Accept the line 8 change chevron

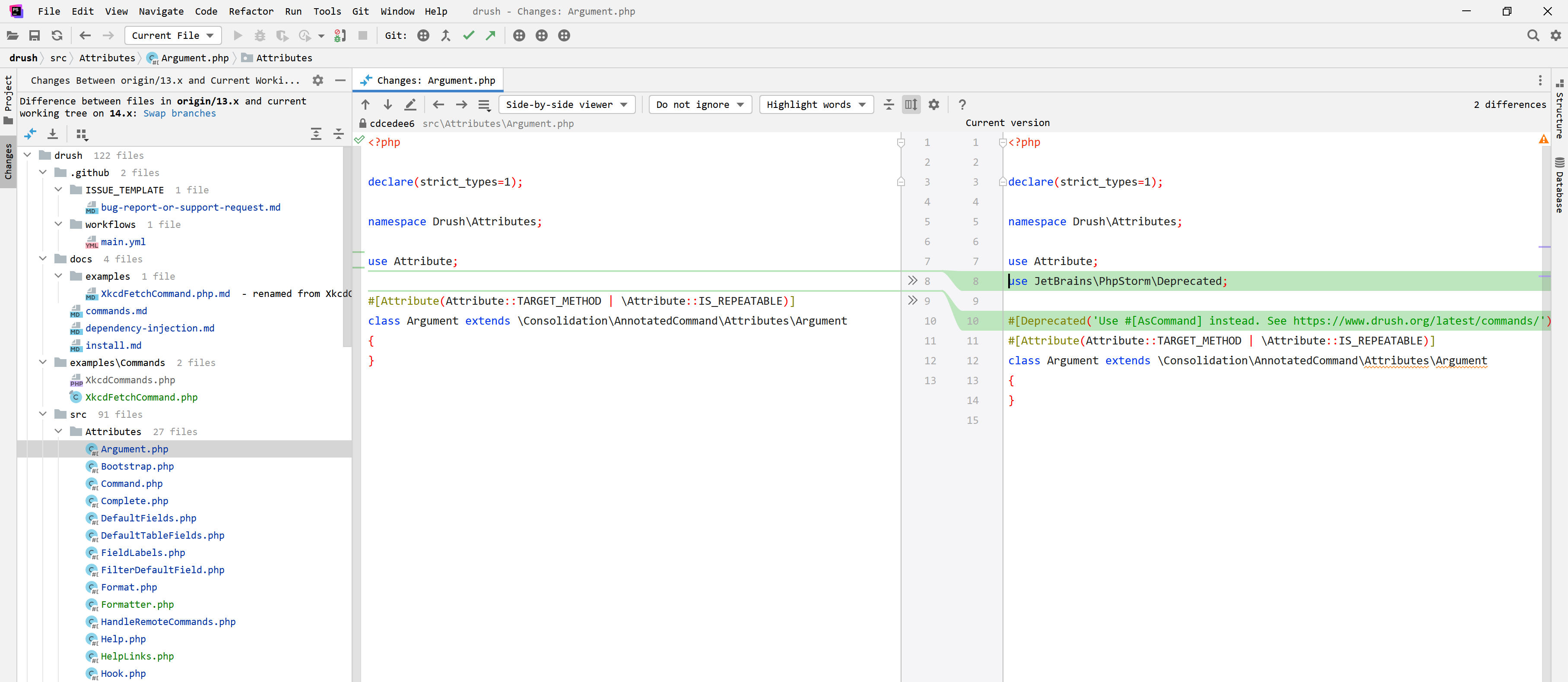coord(912,281)
